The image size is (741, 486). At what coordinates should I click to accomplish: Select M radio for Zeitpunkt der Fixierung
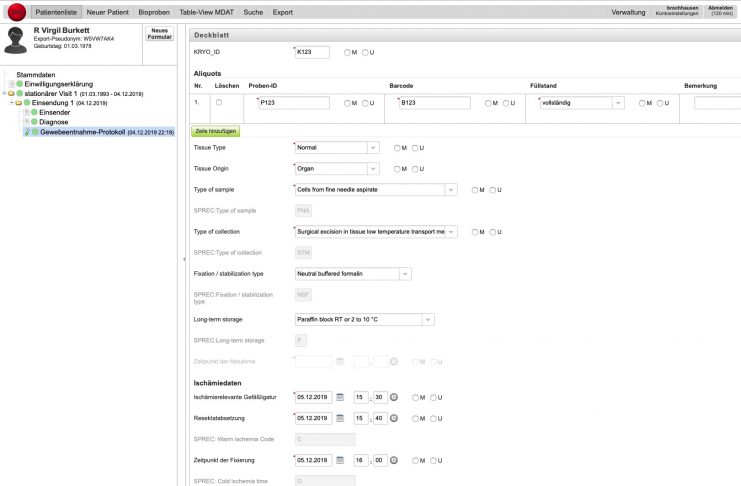pos(415,460)
